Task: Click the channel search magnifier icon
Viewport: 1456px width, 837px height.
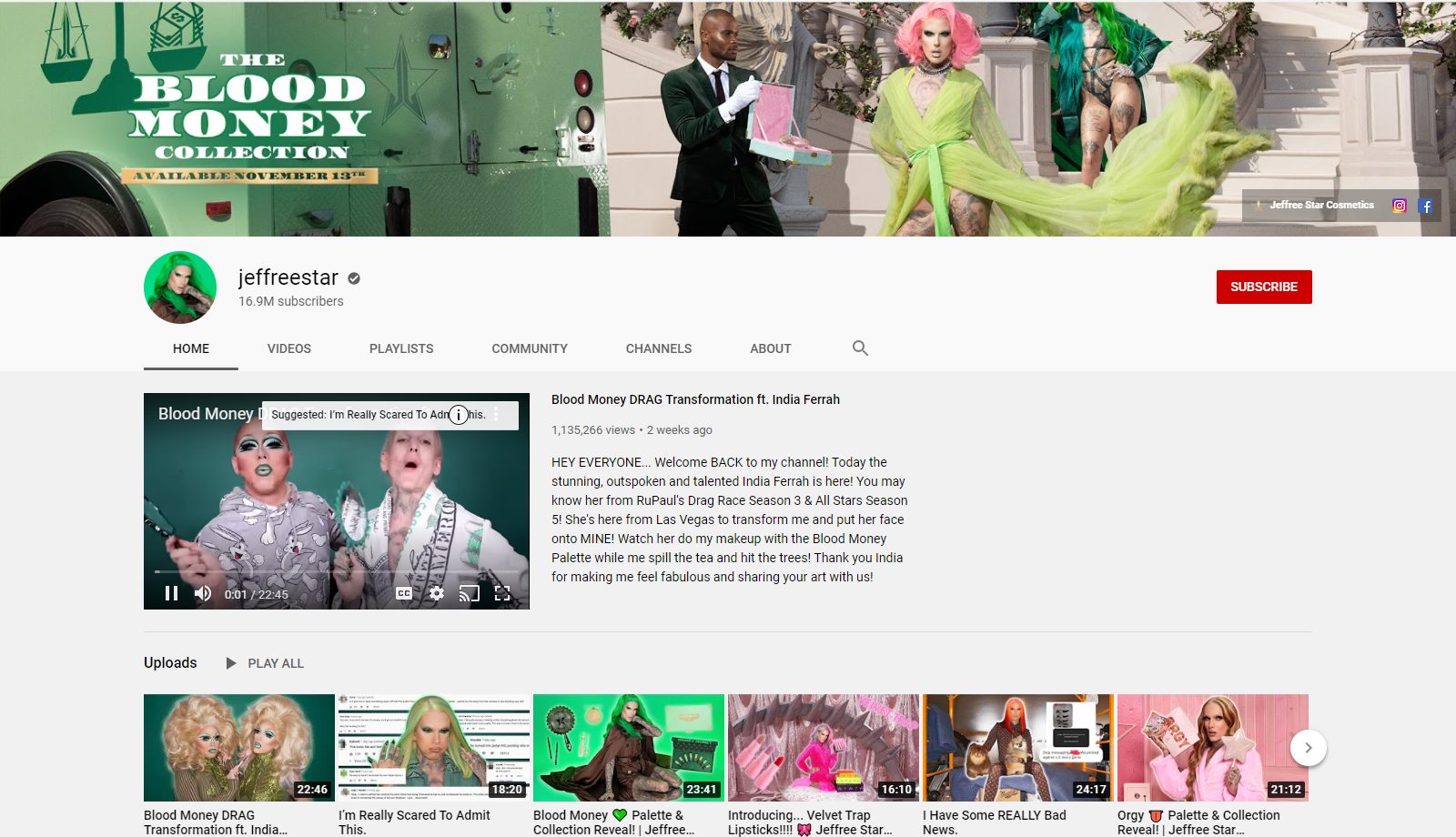Action: (x=860, y=348)
